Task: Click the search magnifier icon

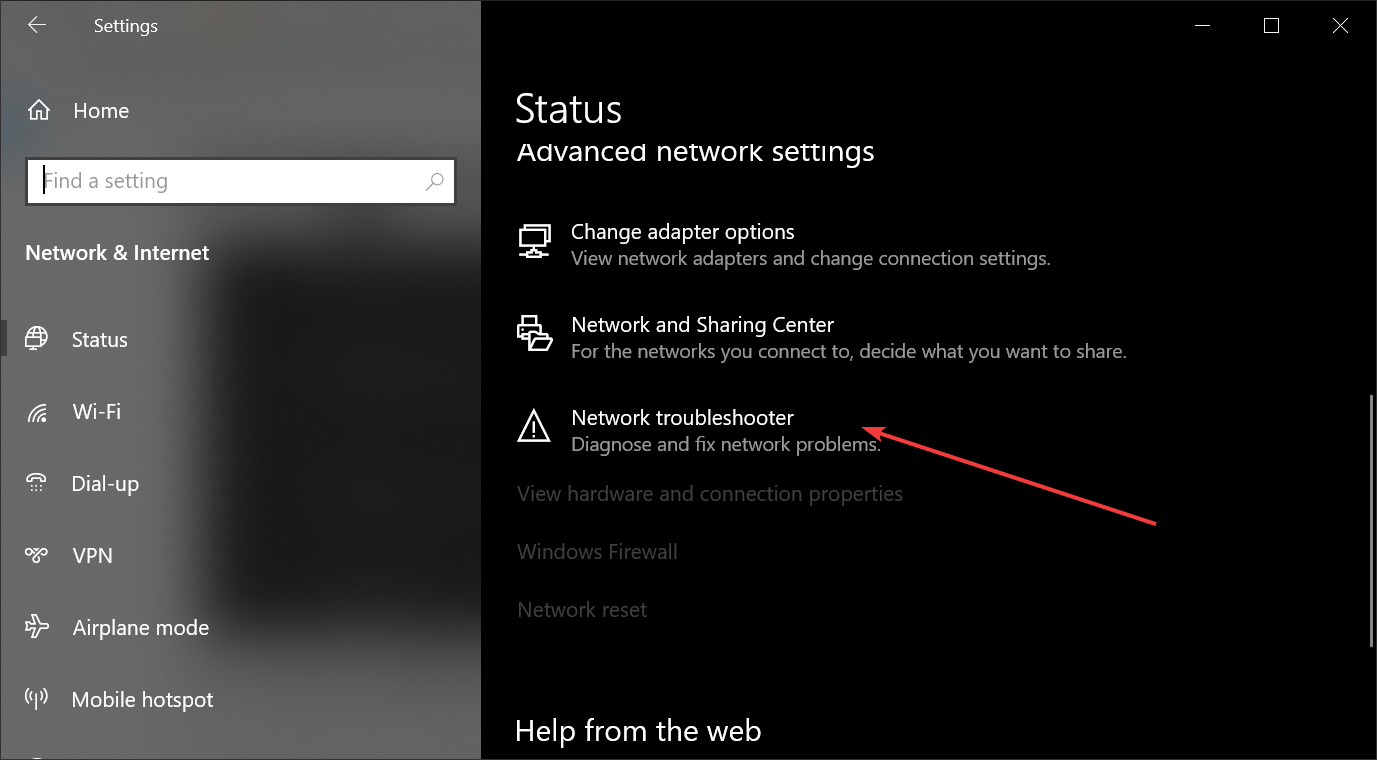Action: point(434,182)
